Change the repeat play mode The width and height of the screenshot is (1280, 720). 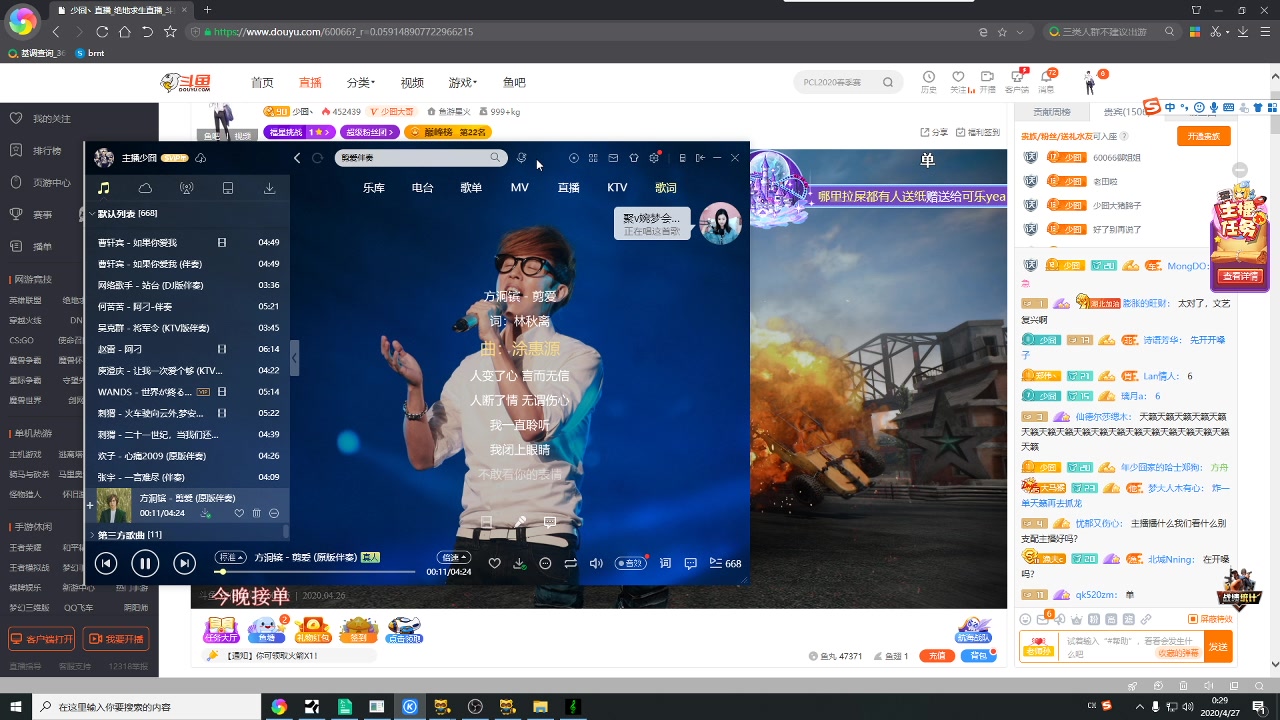570,564
